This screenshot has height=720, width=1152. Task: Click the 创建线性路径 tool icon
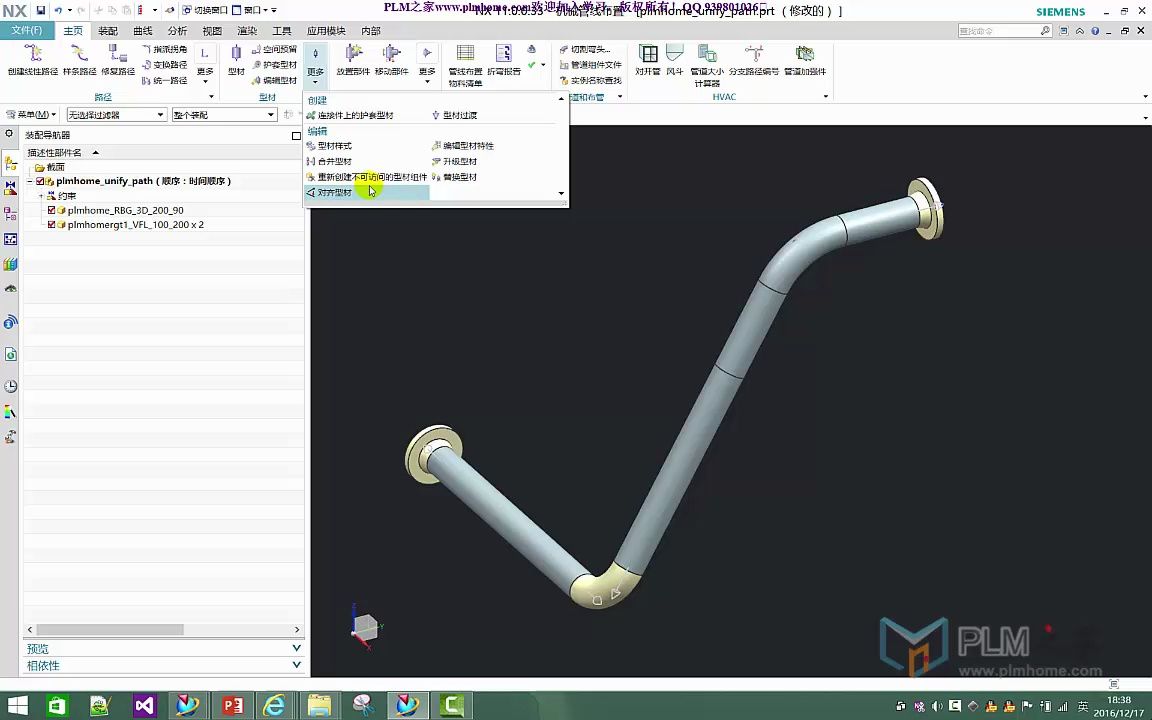(32, 54)
